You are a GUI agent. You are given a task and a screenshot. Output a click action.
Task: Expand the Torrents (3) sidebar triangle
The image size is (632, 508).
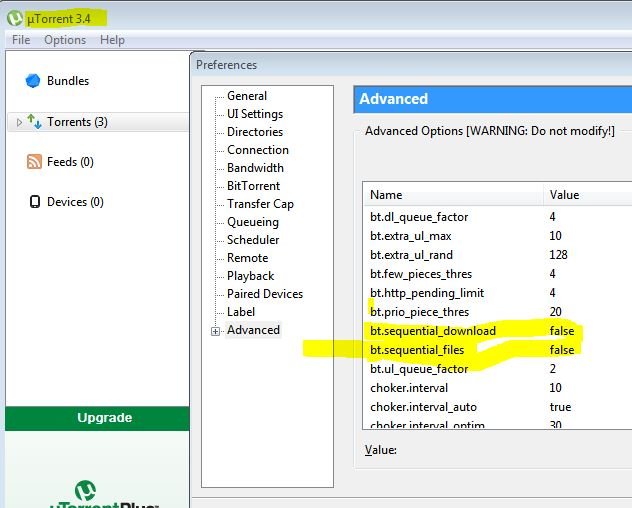tap(19, 122)
